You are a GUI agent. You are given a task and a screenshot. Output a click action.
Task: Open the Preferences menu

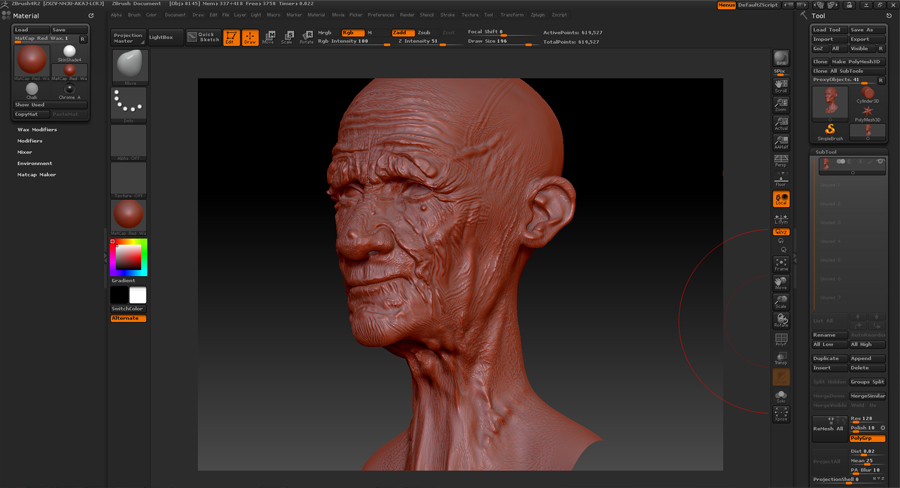pyautogui.click(x=381, y=15)
